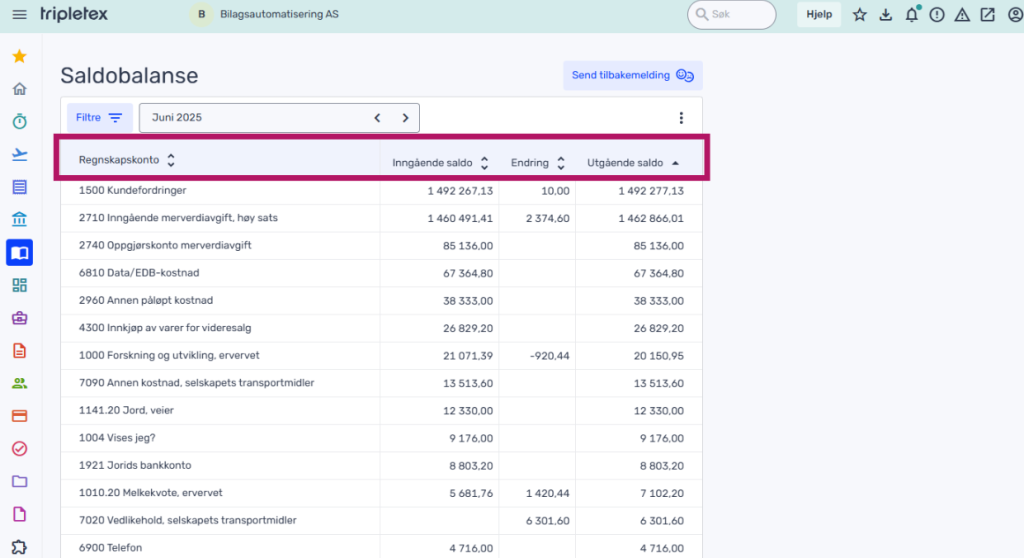Click the Inngående saldo value 85 136,00

click(468, 246)
